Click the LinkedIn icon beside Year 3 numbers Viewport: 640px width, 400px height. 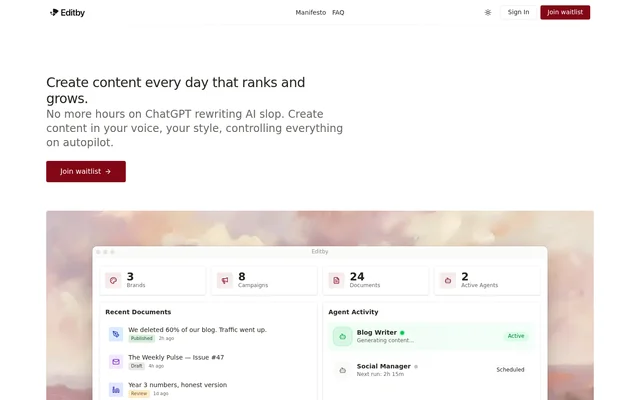tap(116, 389)
